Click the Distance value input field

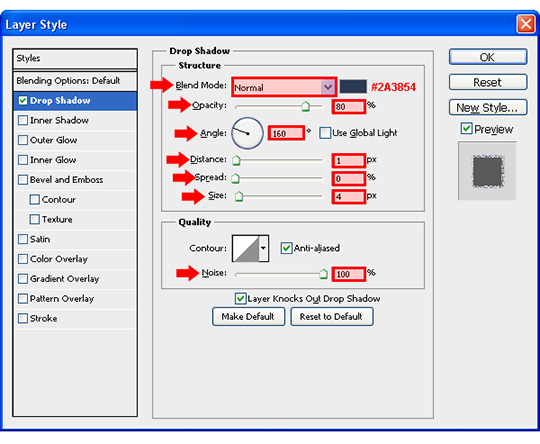[x=349, y=161]
